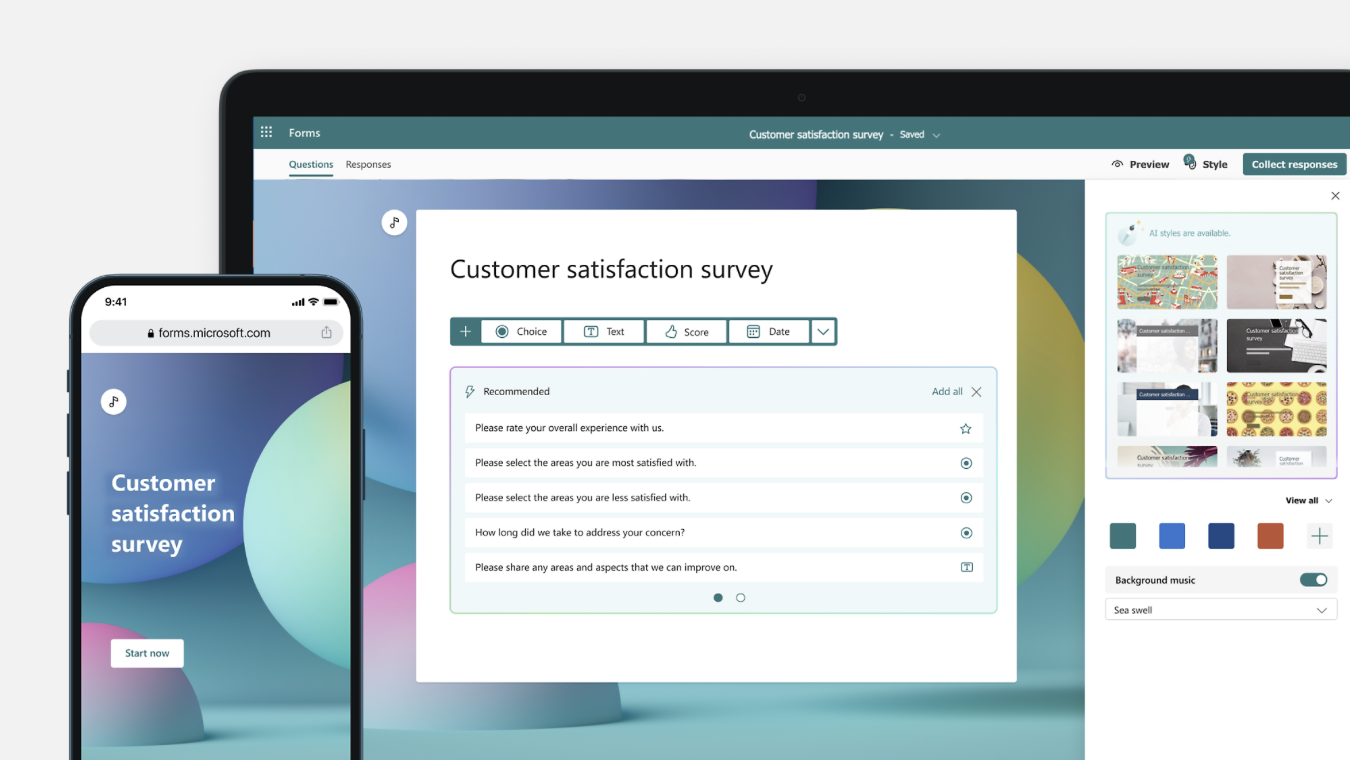Add a Text question

(604, 332)
